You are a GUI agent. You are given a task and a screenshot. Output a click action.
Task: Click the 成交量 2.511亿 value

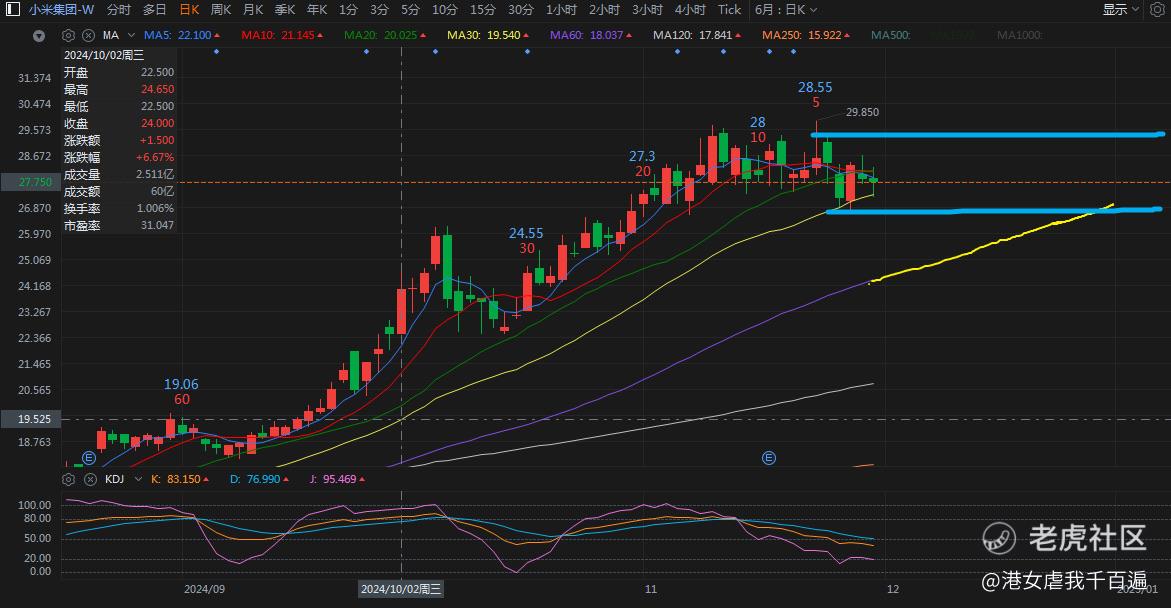[x=155, y=174]
